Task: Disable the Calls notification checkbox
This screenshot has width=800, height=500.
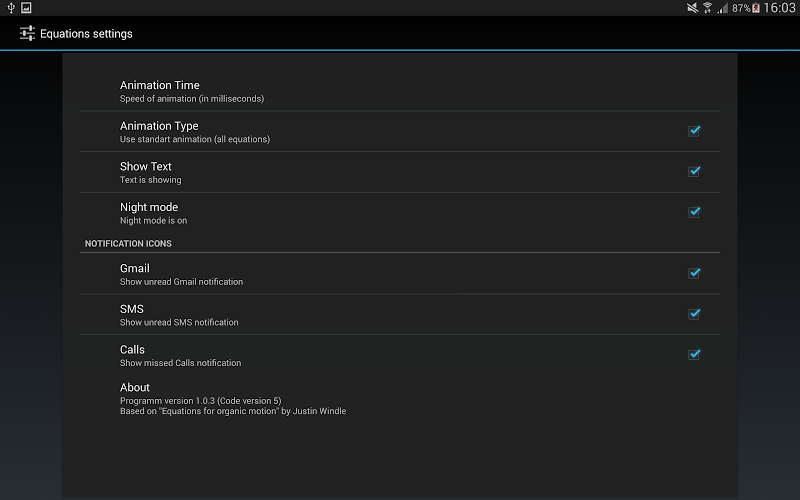Action: [x=694, y=355]
